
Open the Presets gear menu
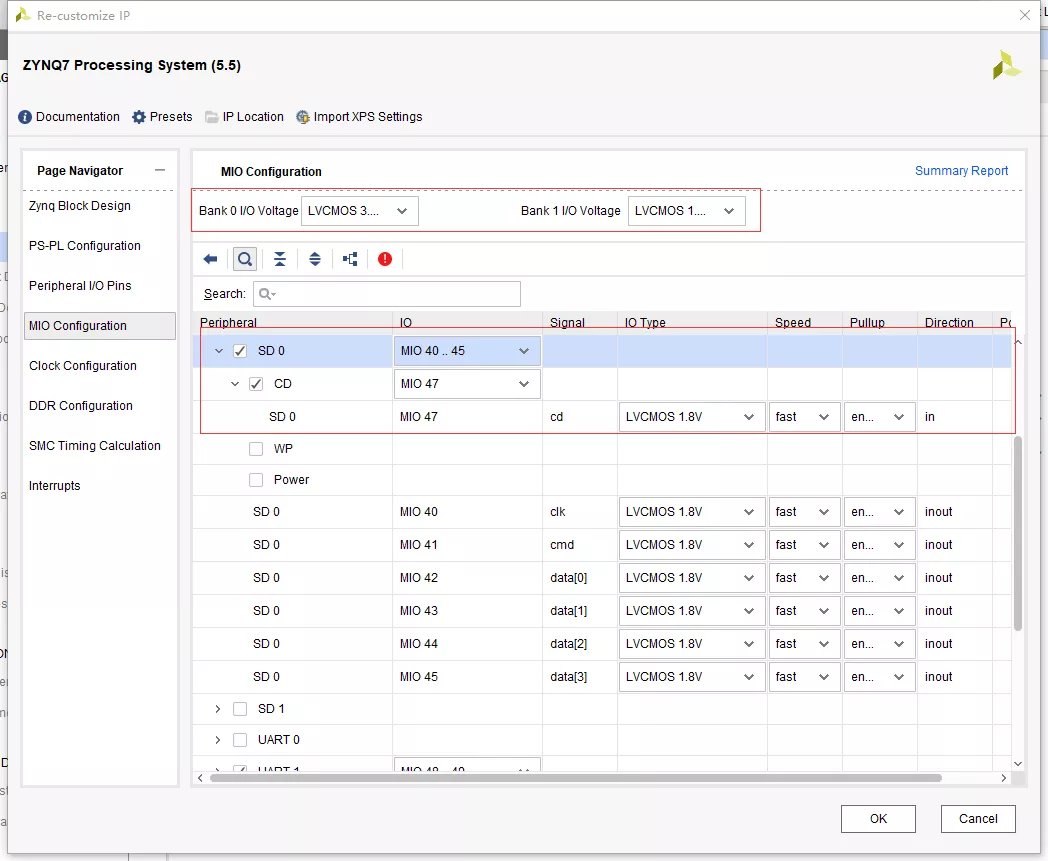point(162,117)
